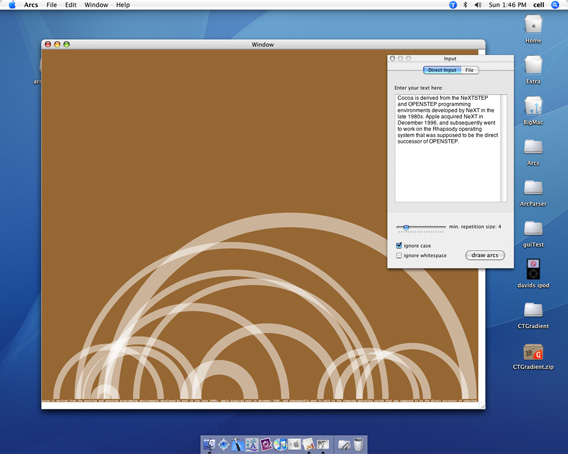
Task: Open Spotlight search in menu bar
Action: point(555,5)
